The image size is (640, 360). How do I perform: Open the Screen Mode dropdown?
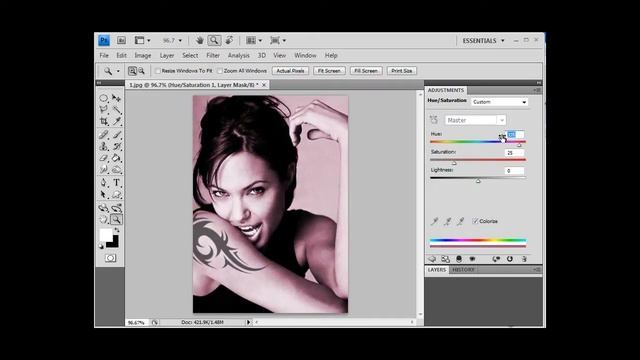click(x=278, y=40)
